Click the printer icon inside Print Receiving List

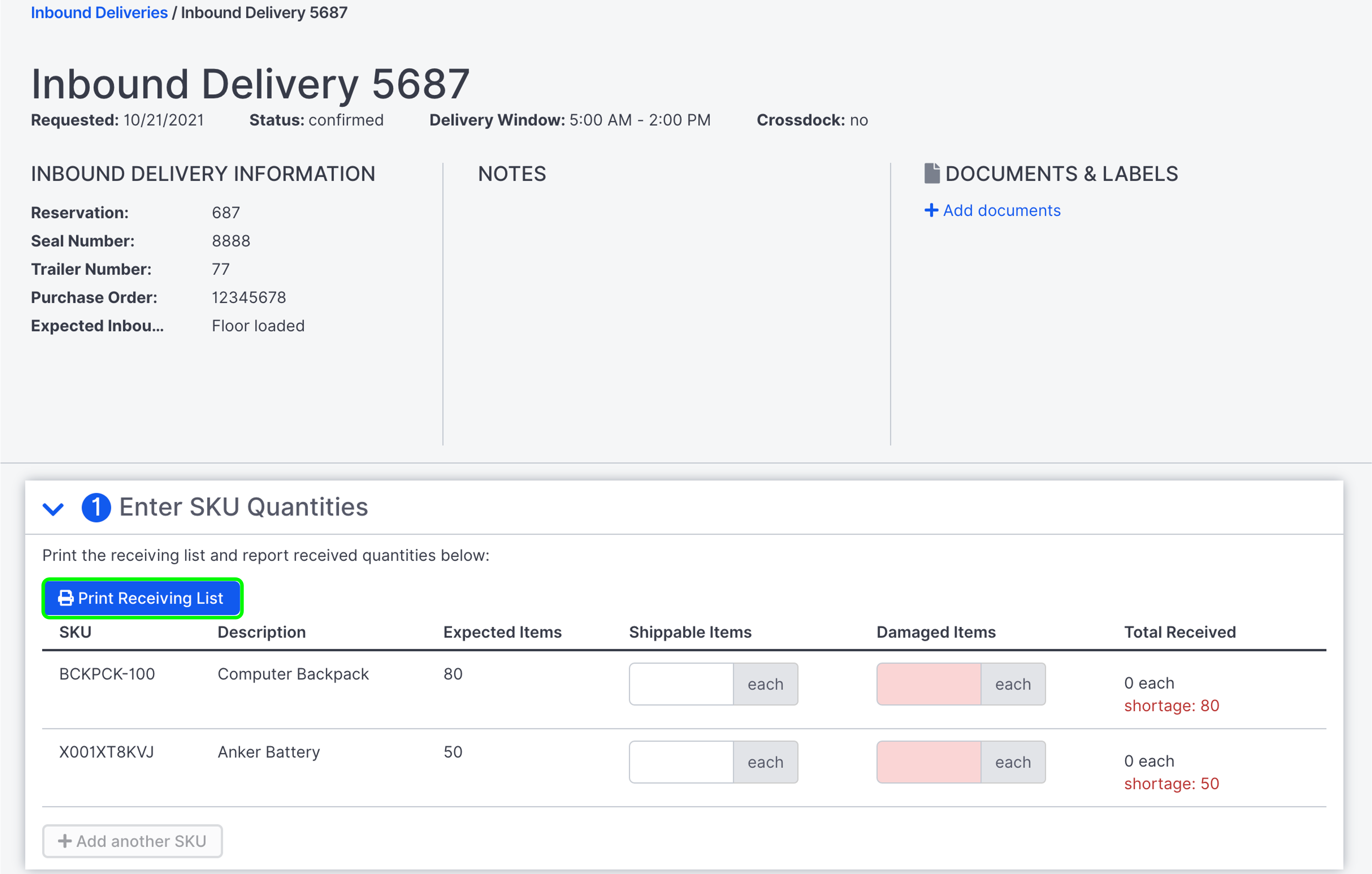(65, 597)
